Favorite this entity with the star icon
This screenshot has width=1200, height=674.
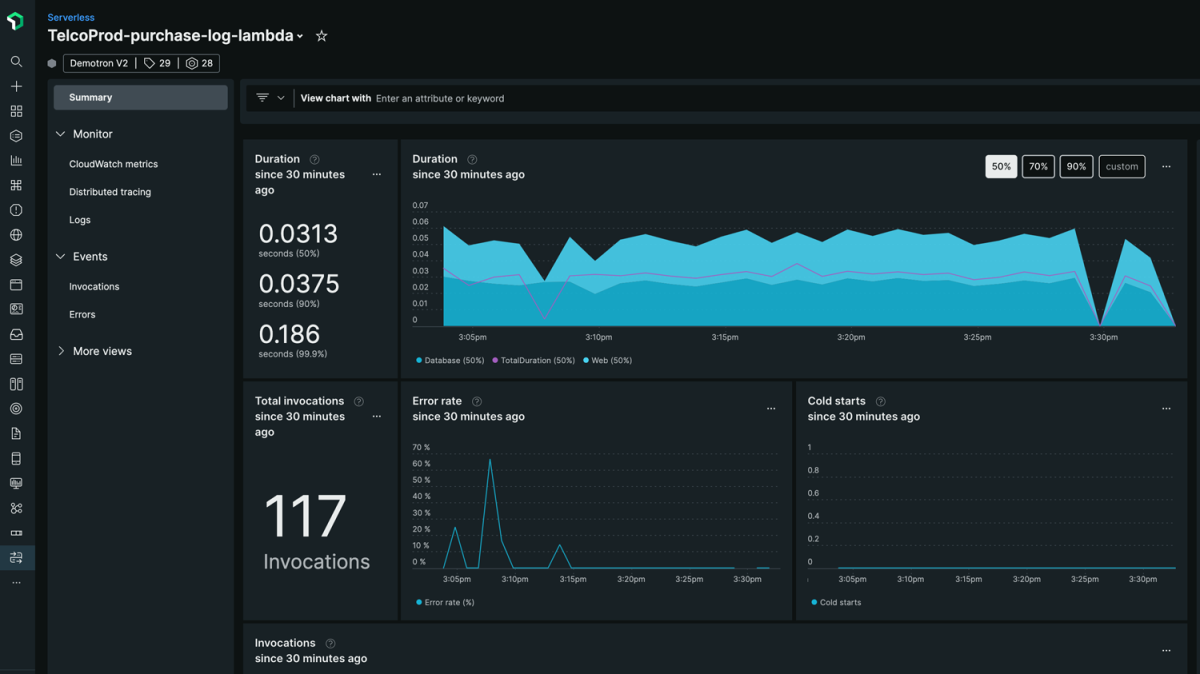point(321,36)
